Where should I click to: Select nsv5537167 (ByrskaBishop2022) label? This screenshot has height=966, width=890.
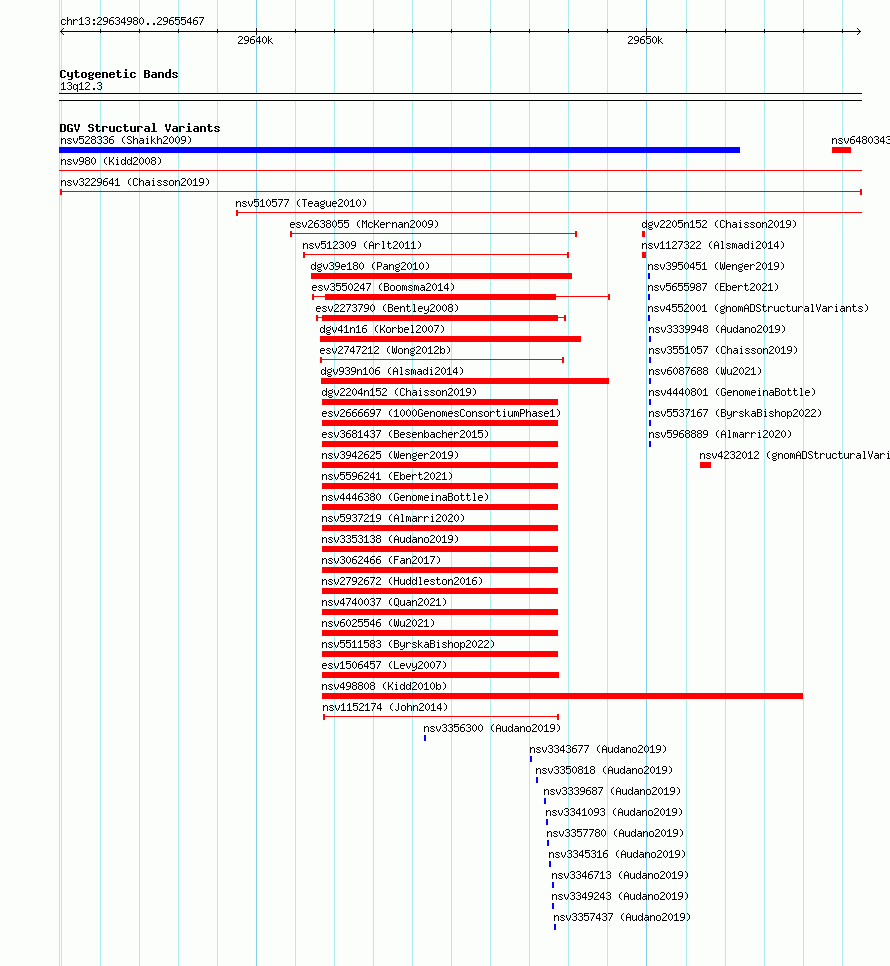coord(735,413)
